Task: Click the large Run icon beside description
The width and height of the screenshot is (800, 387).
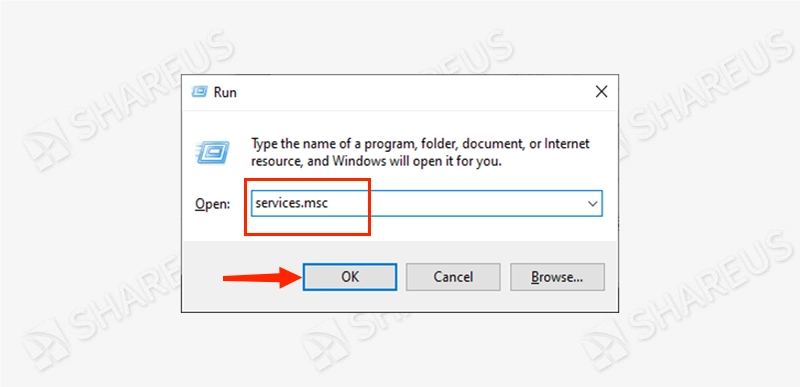Action: click(213, 152)
